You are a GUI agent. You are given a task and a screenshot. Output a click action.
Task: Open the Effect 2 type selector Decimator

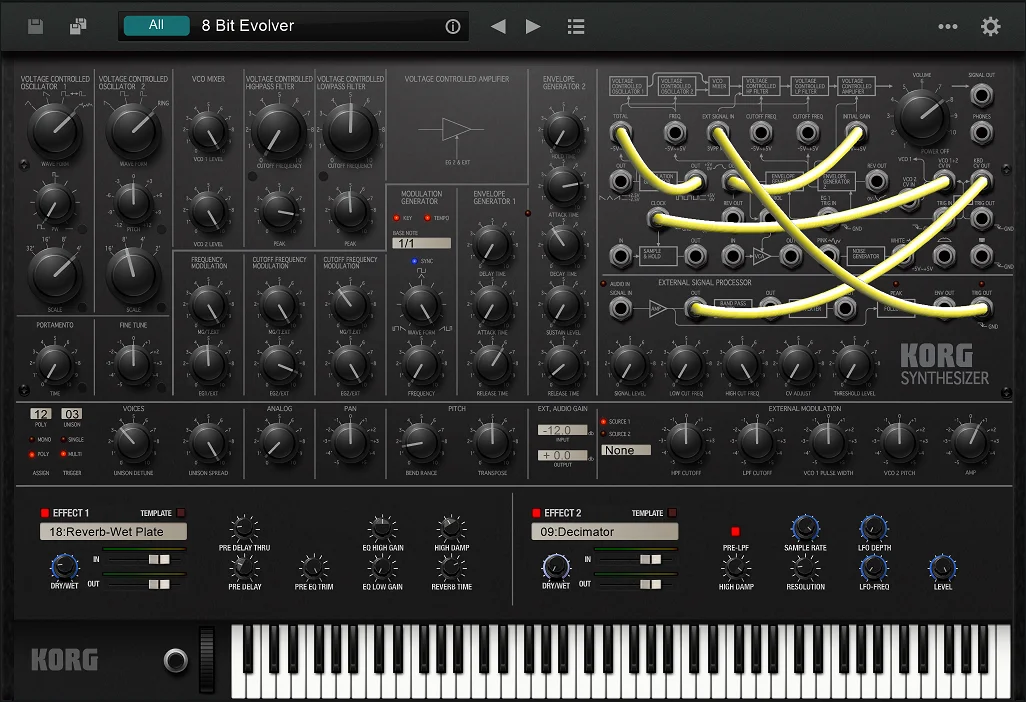tap(604, 532)
